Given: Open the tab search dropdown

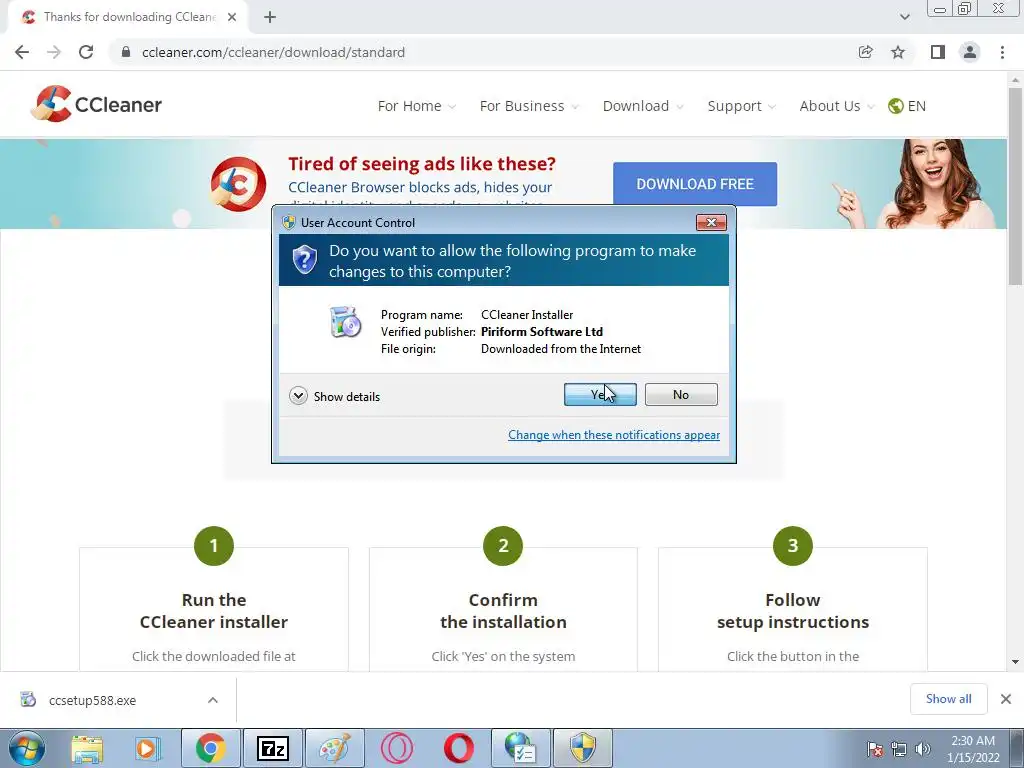Looking at the screenshot, I should tap(904, 17).
